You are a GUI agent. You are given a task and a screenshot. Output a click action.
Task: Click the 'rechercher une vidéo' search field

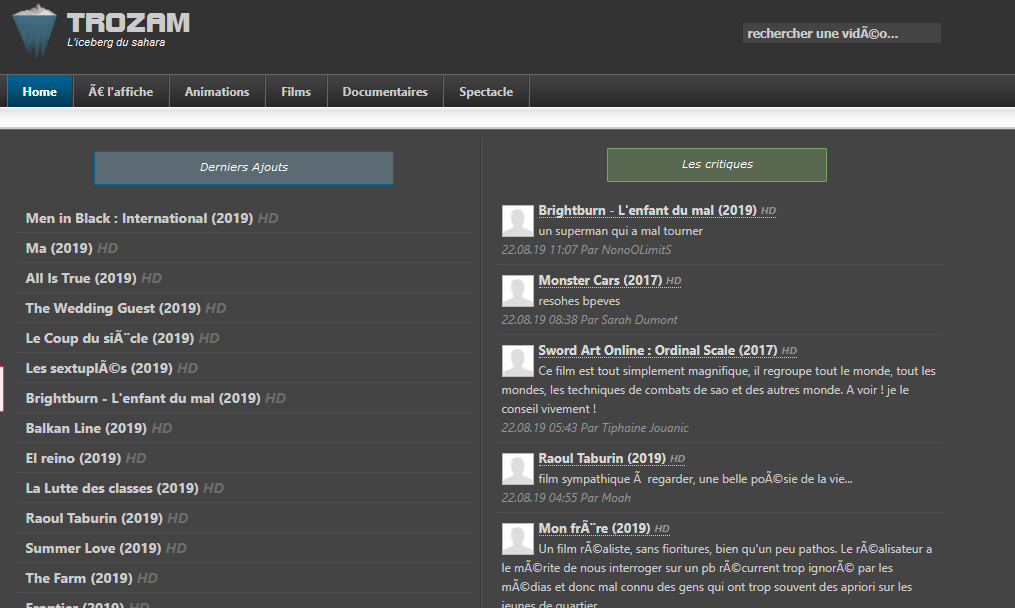point(842,33)
